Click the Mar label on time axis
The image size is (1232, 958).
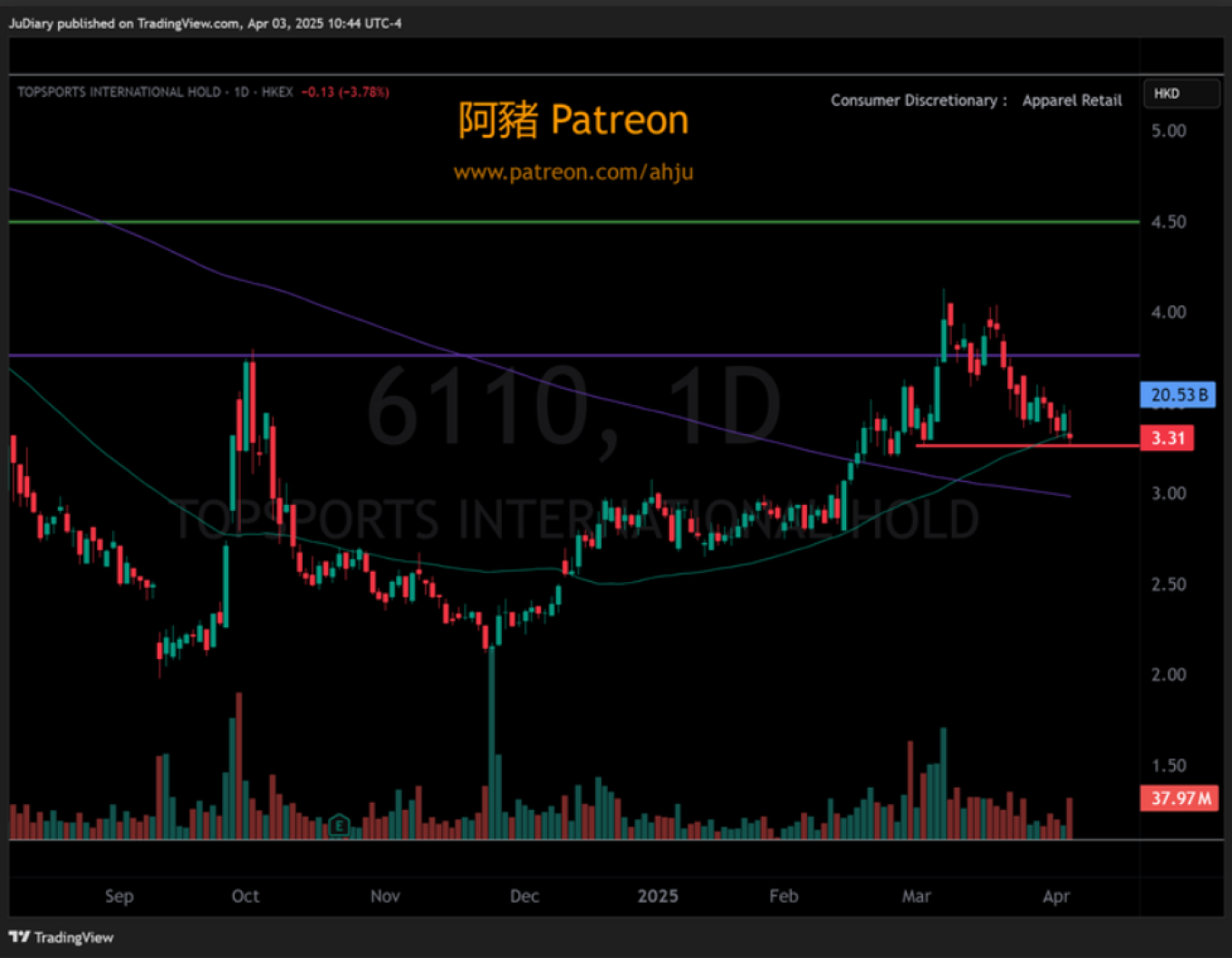[916, 895]
